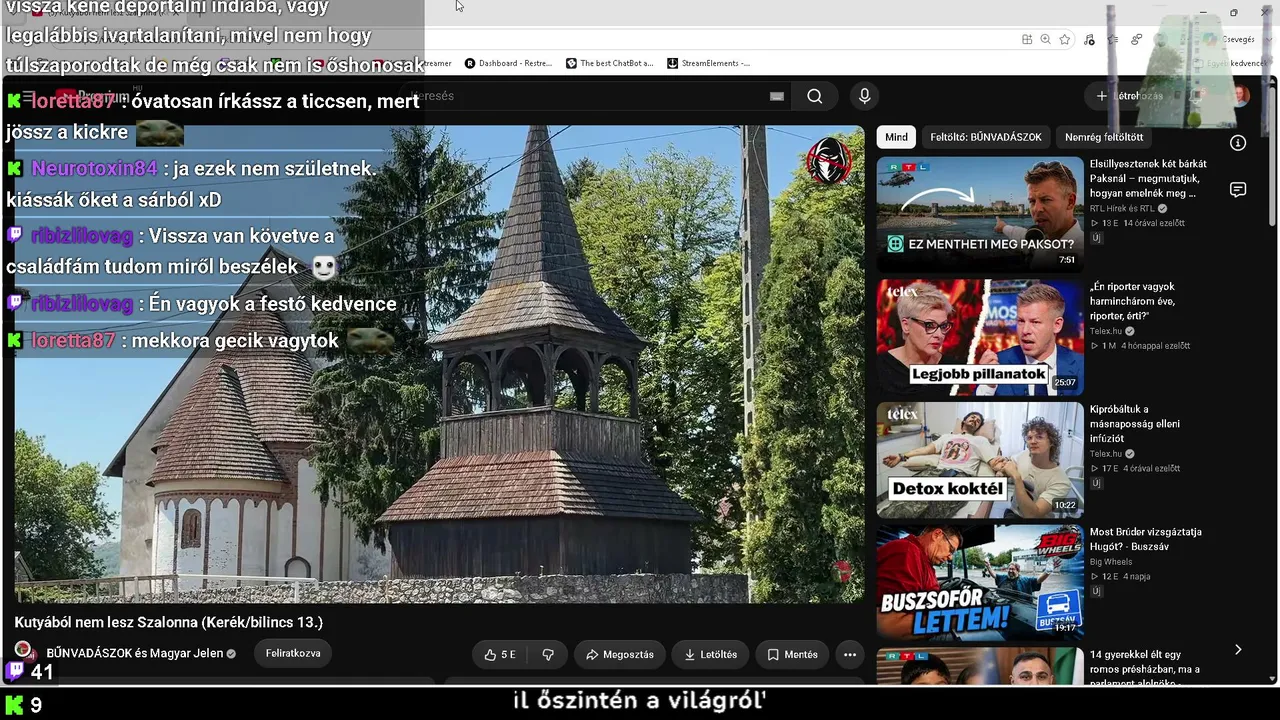Click the playing video frame of the church

click(x=439, y=364)
